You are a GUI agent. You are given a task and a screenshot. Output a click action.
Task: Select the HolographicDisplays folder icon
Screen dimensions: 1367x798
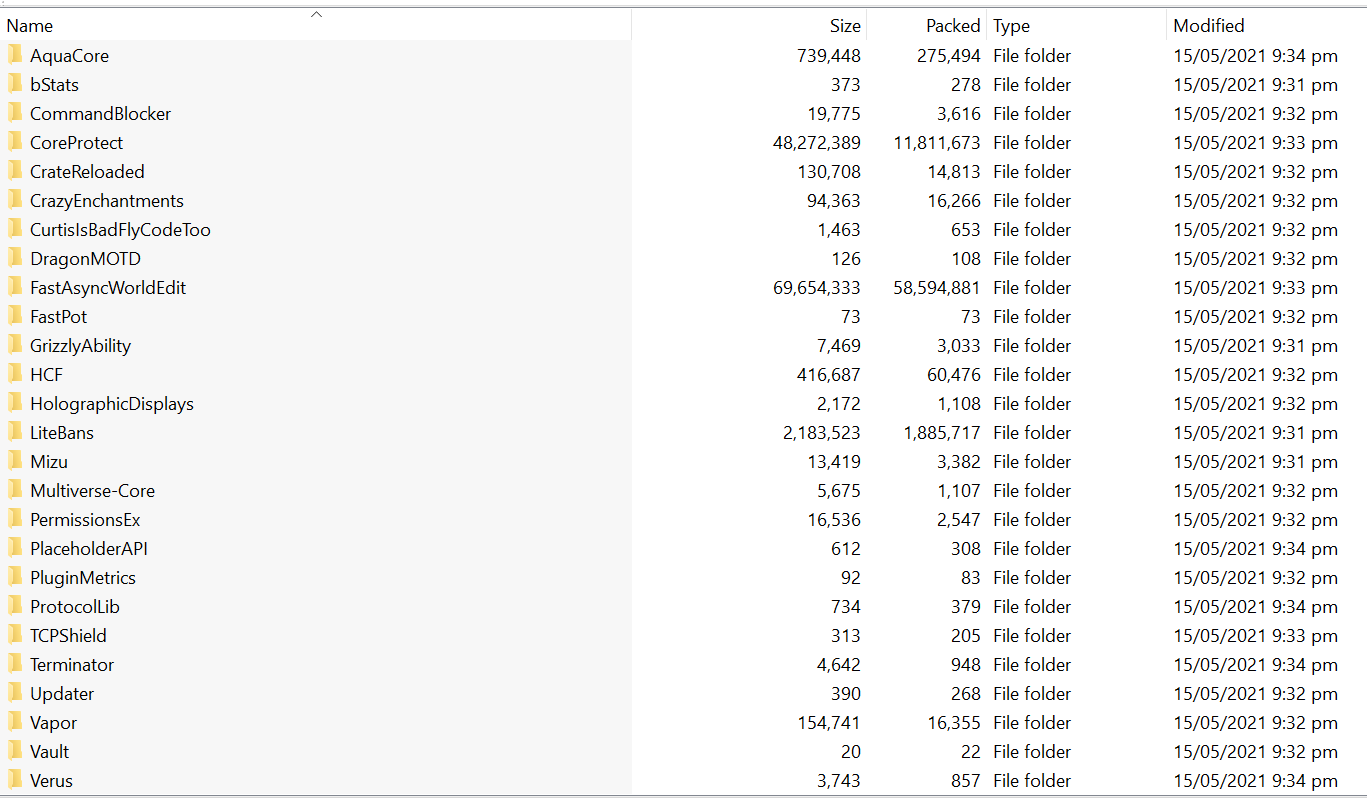[x=15, y=403]
